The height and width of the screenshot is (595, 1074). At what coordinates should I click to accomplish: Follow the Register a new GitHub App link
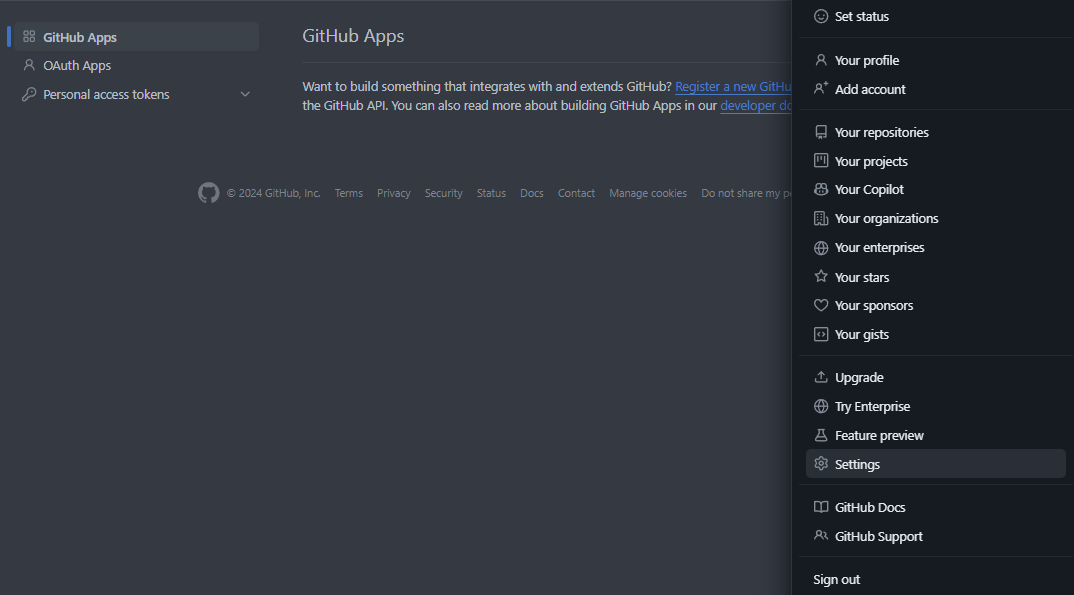click(733, 86)
